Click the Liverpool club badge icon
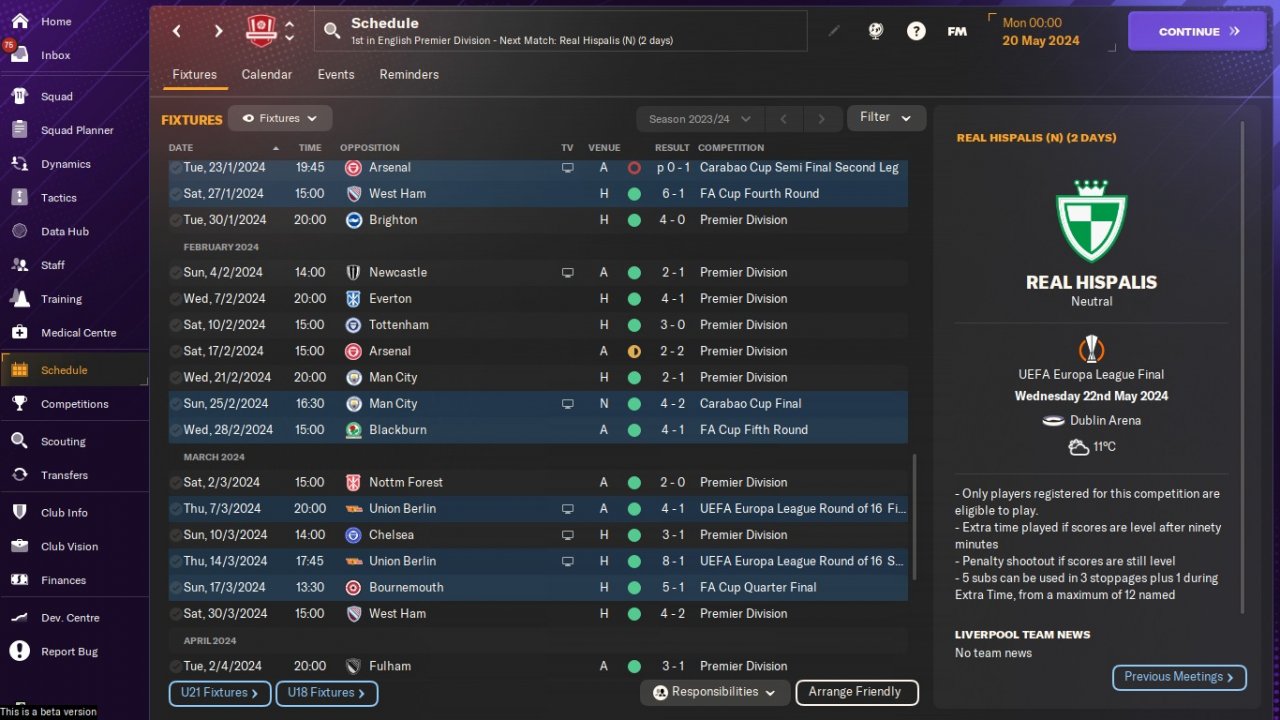The width and height of the screenshot is (1280, 720). coord(261,31)
